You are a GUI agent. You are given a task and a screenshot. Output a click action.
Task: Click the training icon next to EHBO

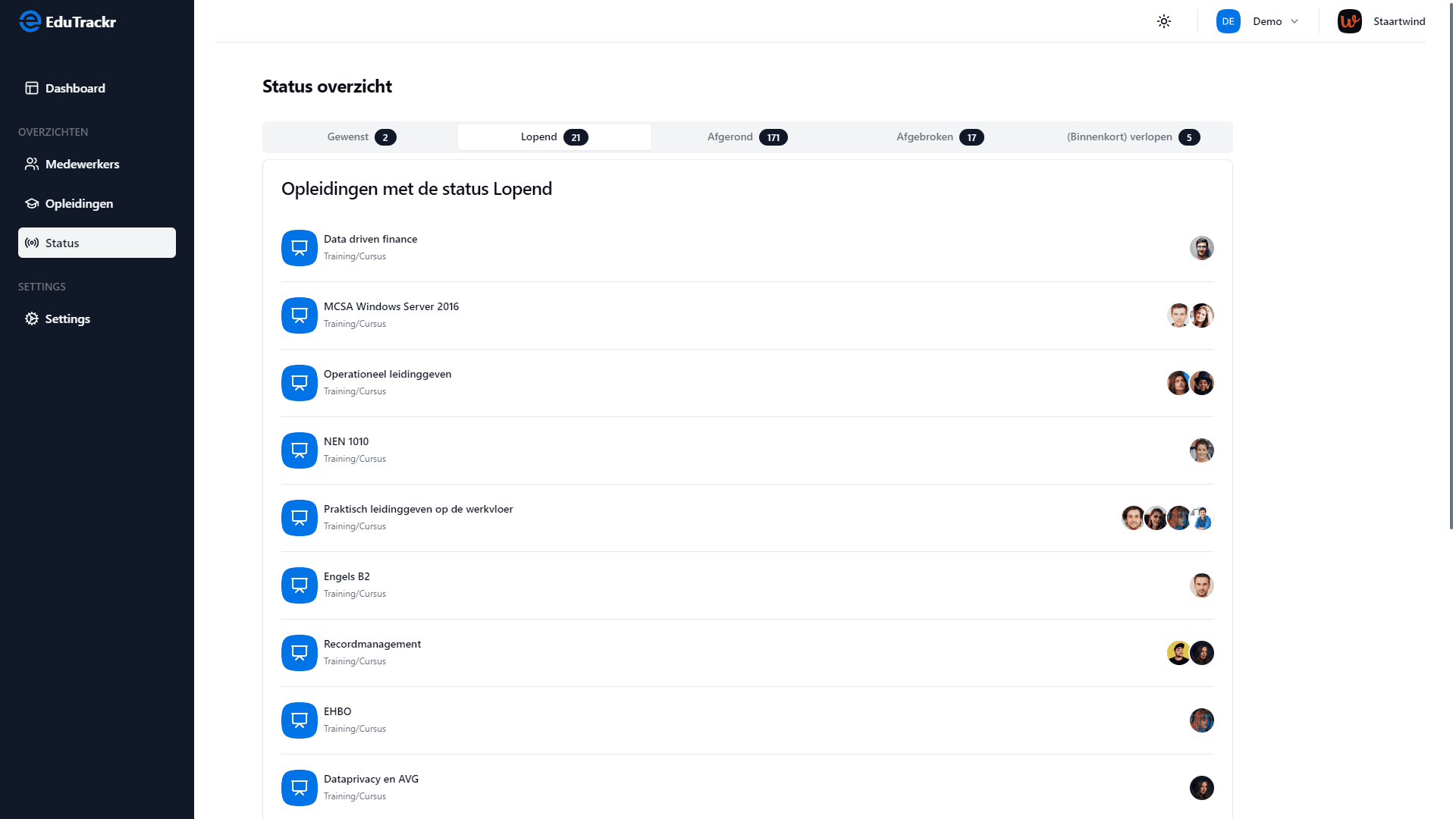click(x=299, y=720)
